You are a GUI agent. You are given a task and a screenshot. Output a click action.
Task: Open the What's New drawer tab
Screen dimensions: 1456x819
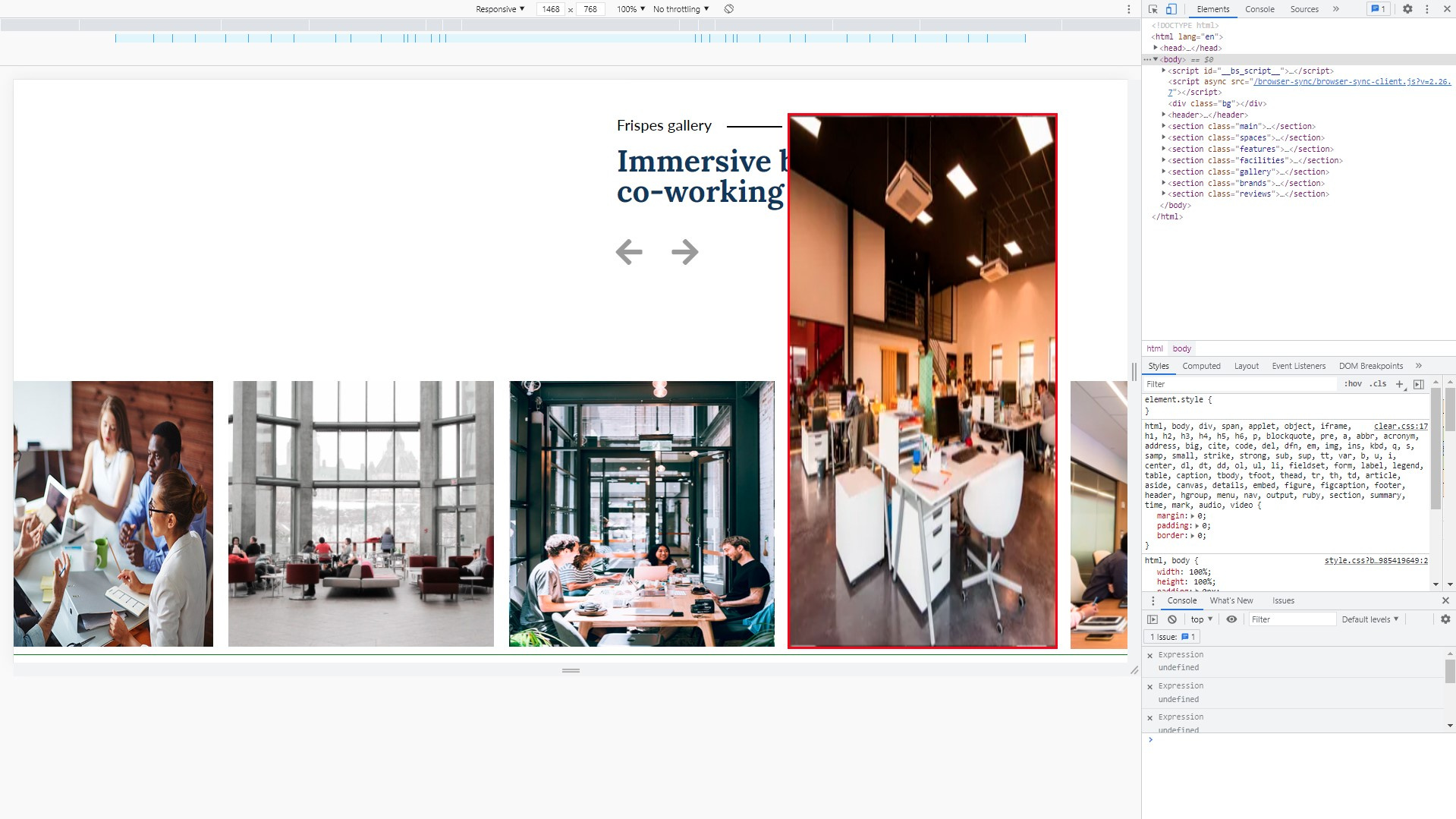tap(1231, 600)
